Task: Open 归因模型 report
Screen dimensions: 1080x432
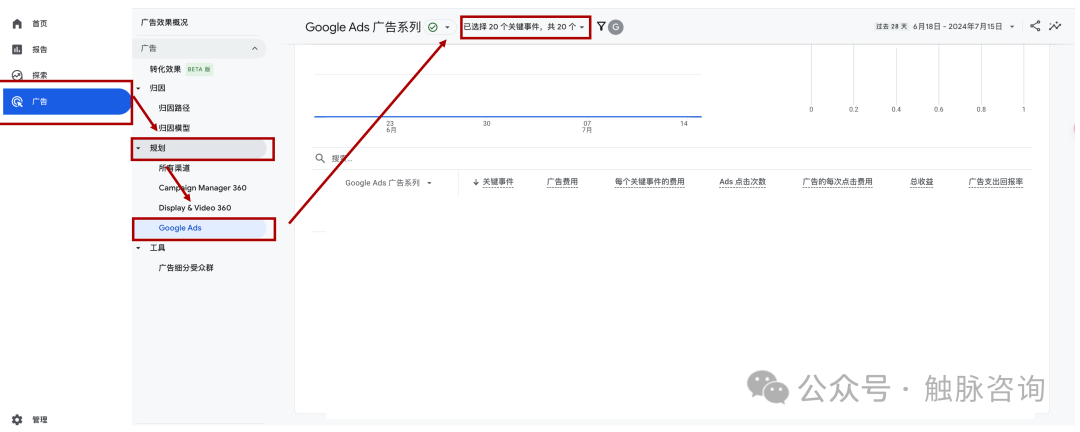Action: [174, 128]
